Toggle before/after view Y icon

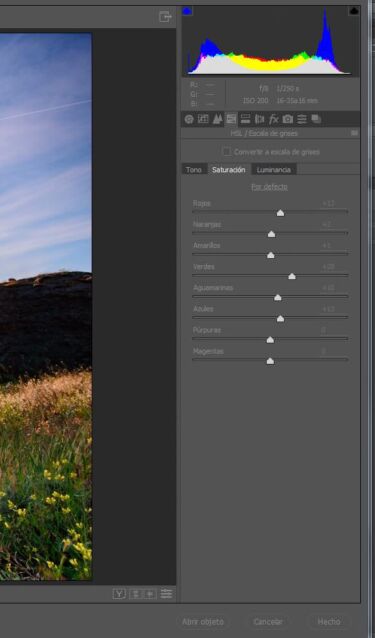(x=119, y=594)
